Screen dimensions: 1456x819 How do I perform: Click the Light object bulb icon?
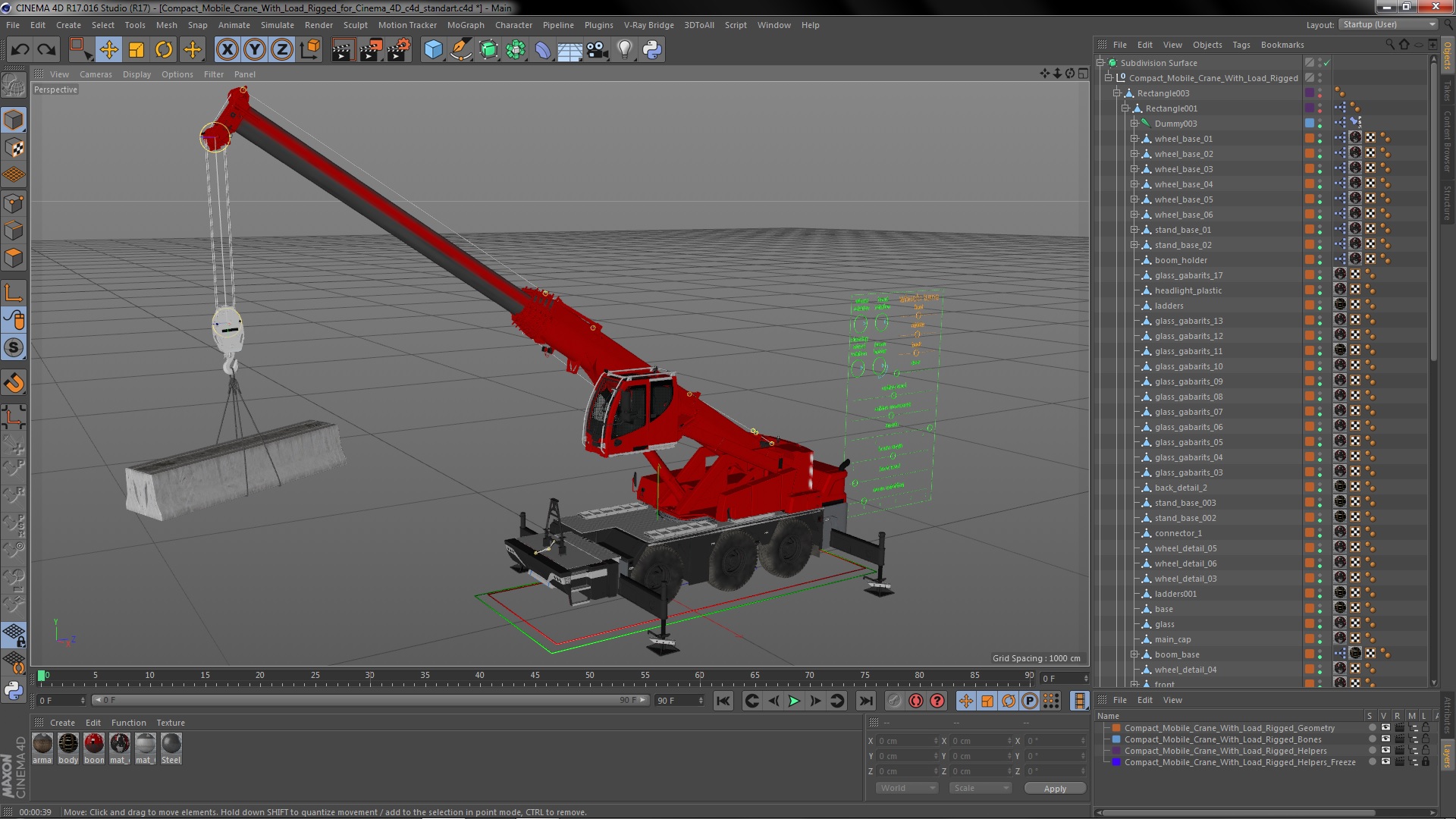[x=624, y=50]
